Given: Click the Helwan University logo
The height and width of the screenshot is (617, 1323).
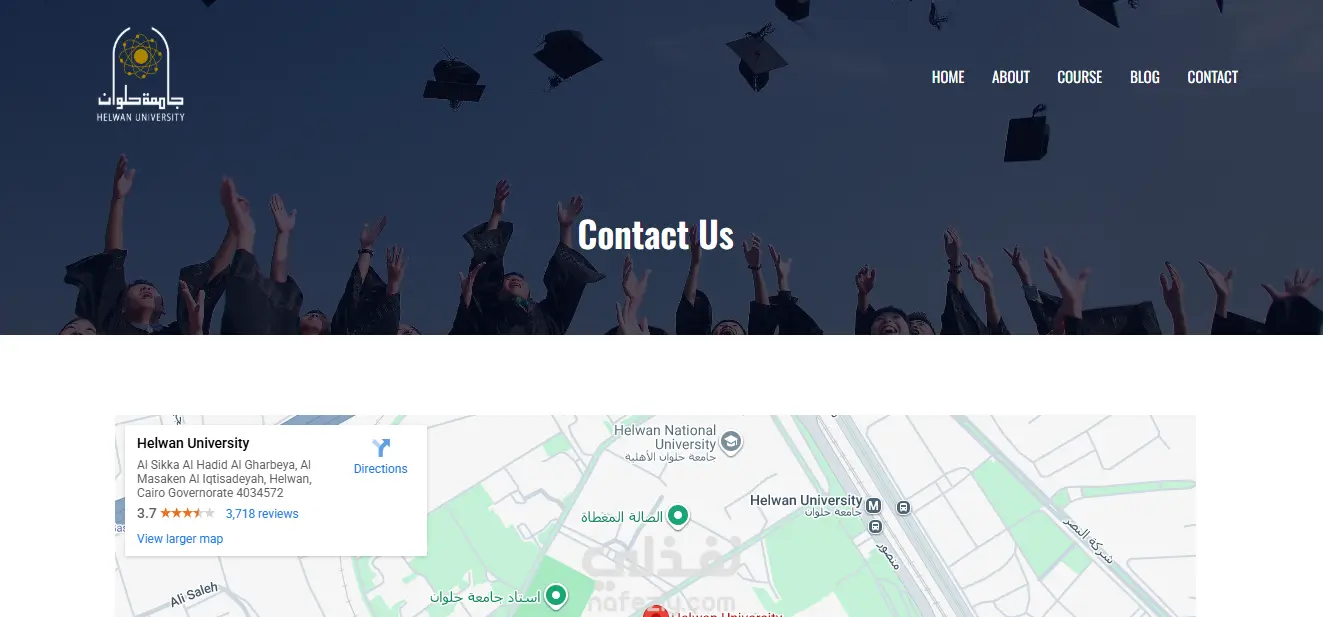Looking at the screenshot, I should coord(141,75).
